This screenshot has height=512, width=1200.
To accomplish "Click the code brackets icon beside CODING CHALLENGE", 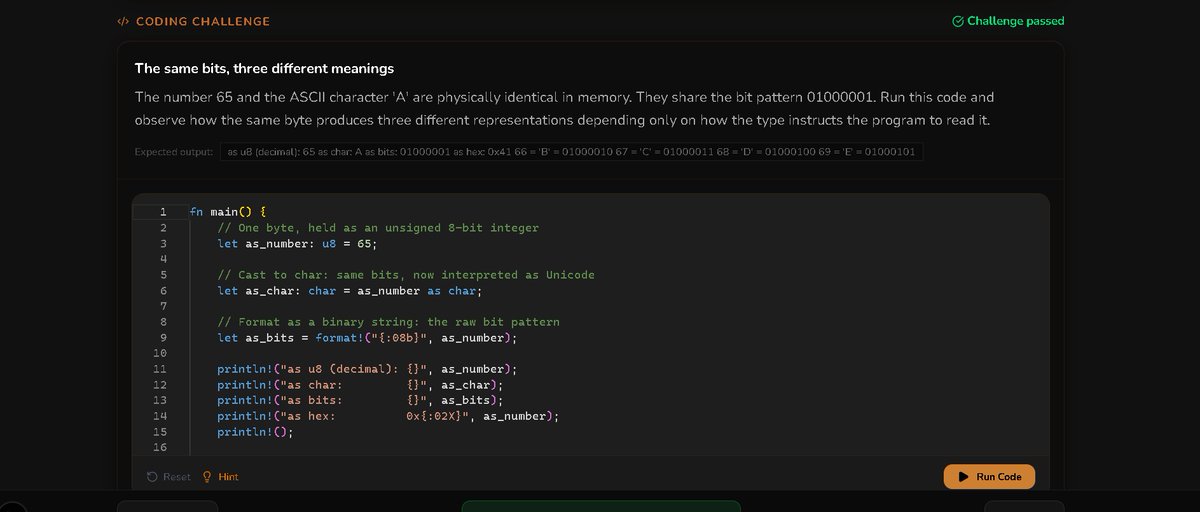I will tap(123, 21).
